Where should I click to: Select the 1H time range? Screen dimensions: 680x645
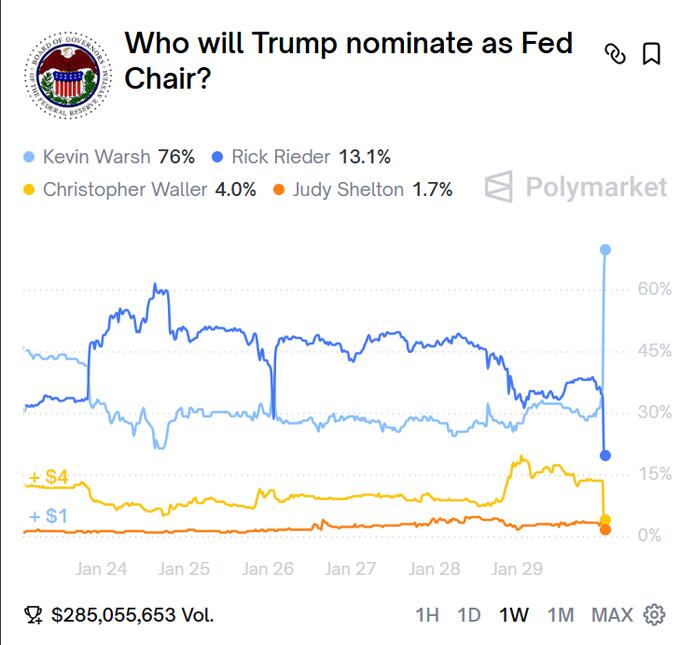pos(427,614)
